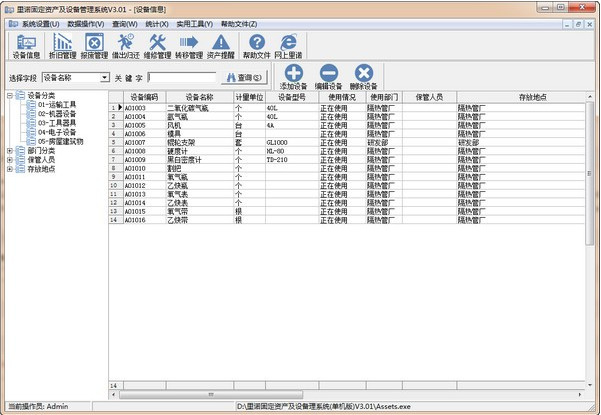This screenshot has height=415, width=601.
Task: Click the 保管人员 column header
Action: pyautogui.click(x=429, y=97)
